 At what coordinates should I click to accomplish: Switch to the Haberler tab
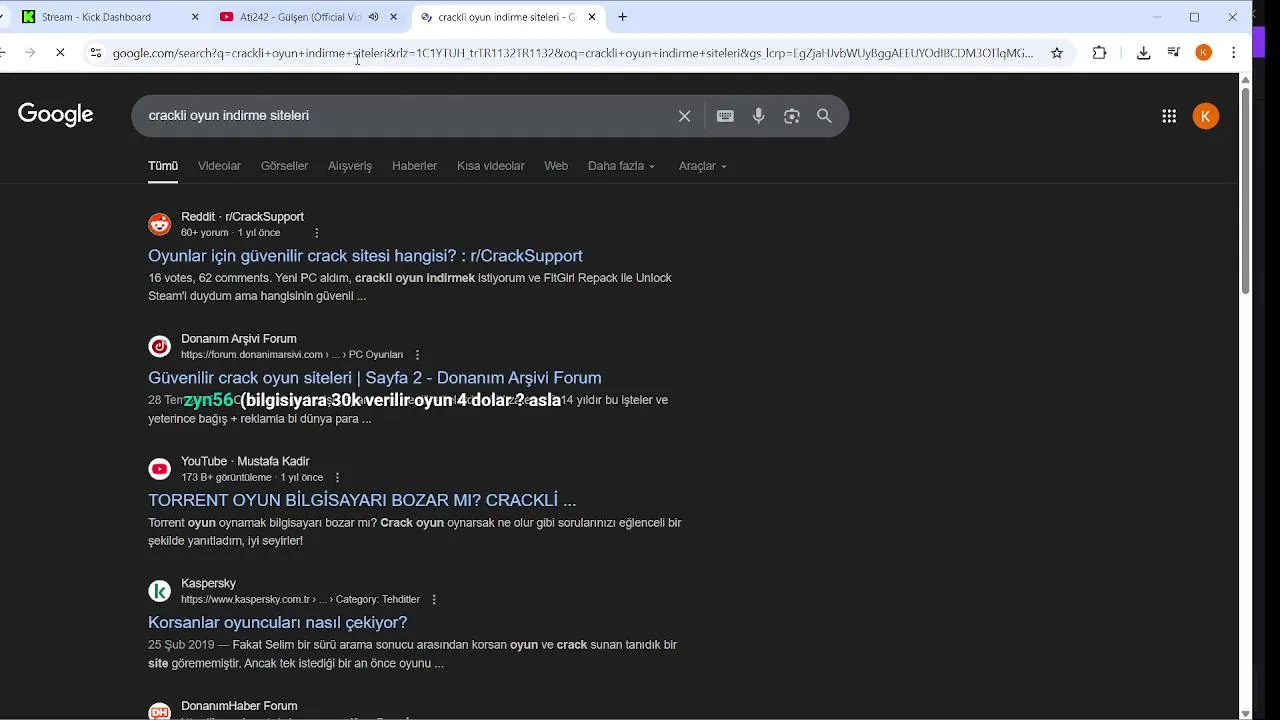pos(414,166)
